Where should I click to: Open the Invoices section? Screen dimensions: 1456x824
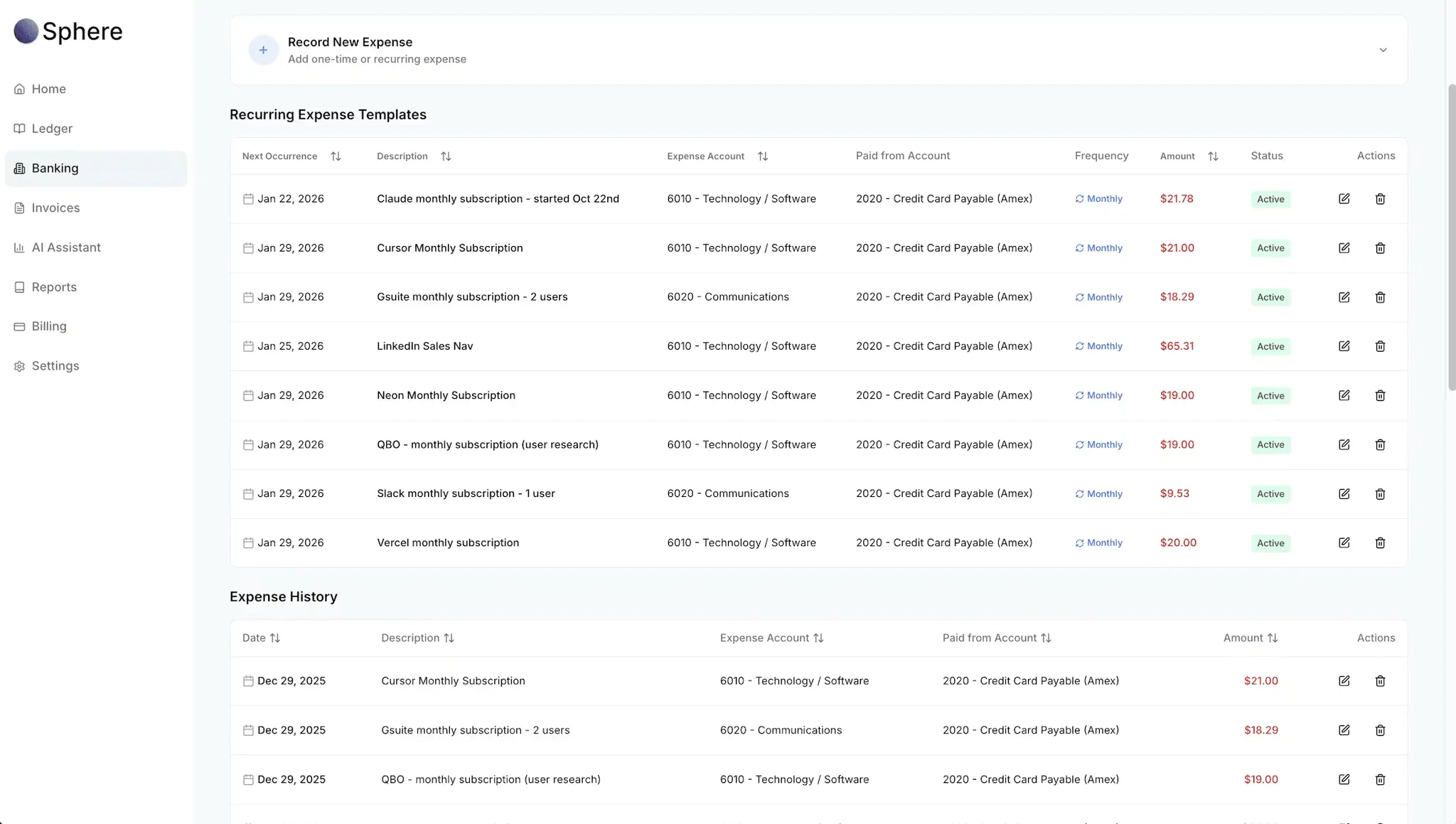(x=96, y=208)
